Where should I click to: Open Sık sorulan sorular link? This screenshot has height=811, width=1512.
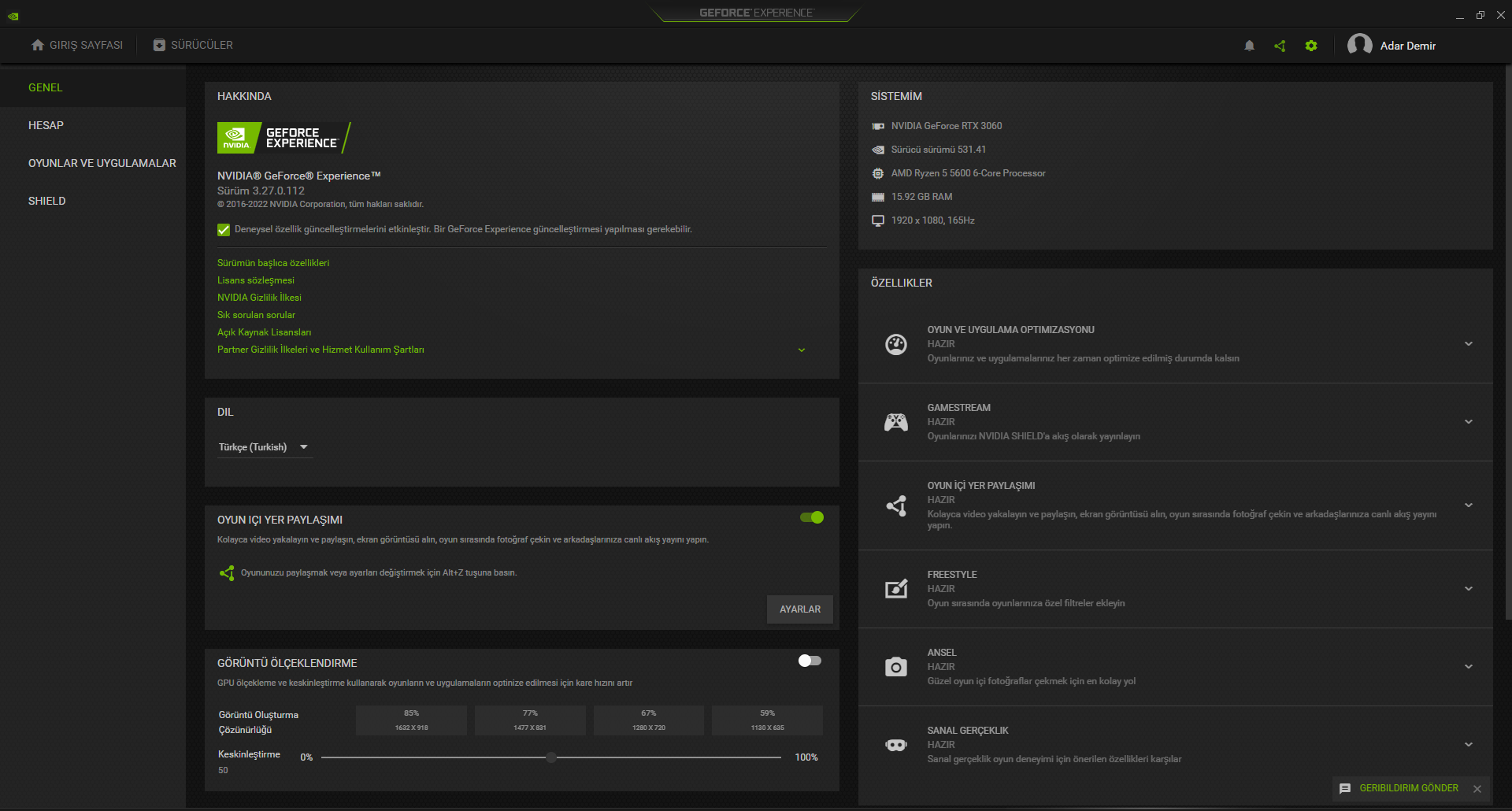click(256, 315)
